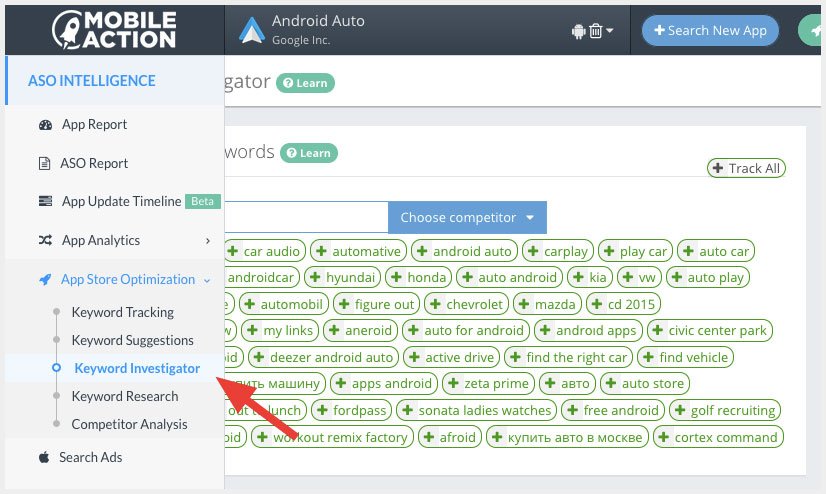Click Search Ads apple icon
This screenshot has width=826, height=494.
(44, 457)
